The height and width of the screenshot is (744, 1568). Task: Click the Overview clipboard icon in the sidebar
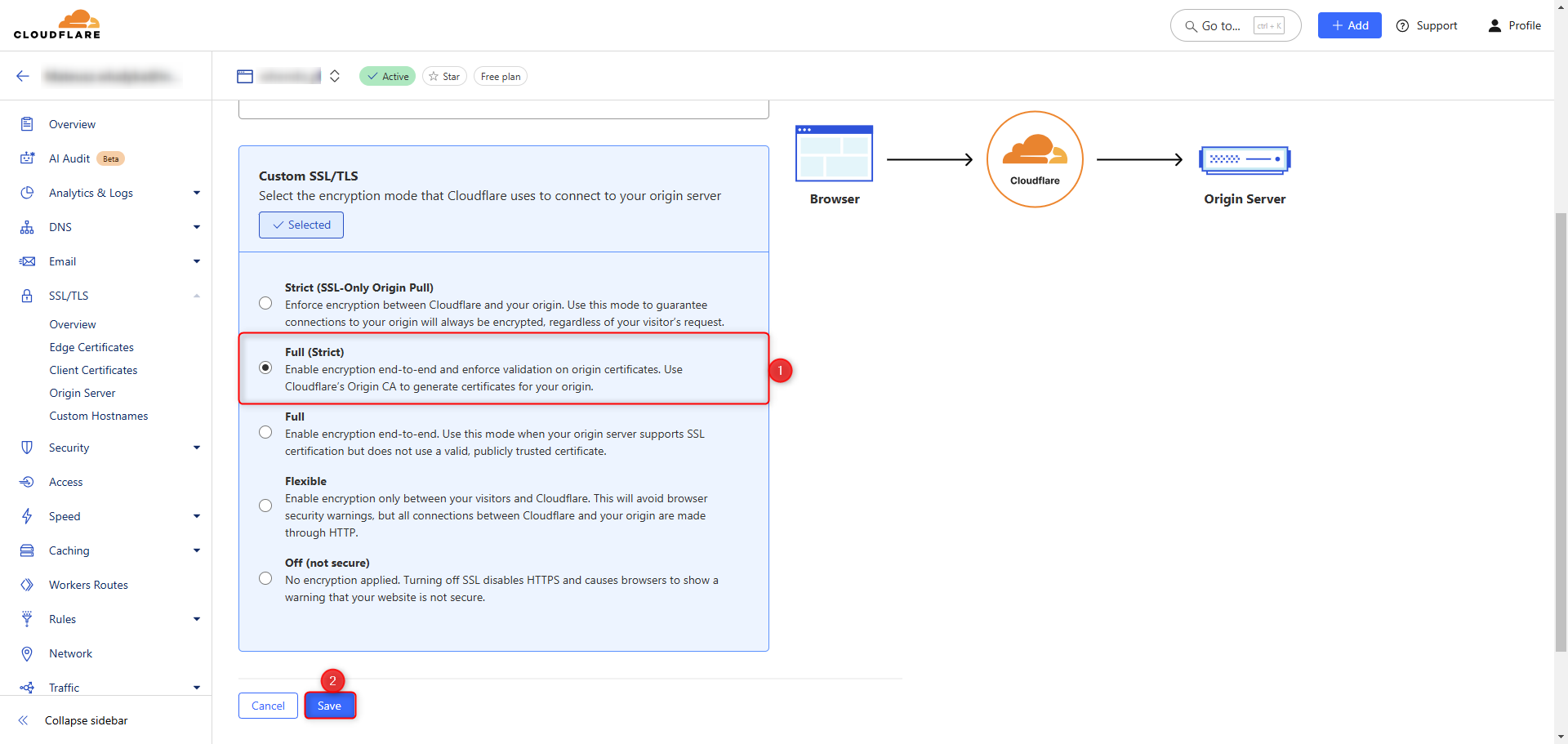click(27, 124)
